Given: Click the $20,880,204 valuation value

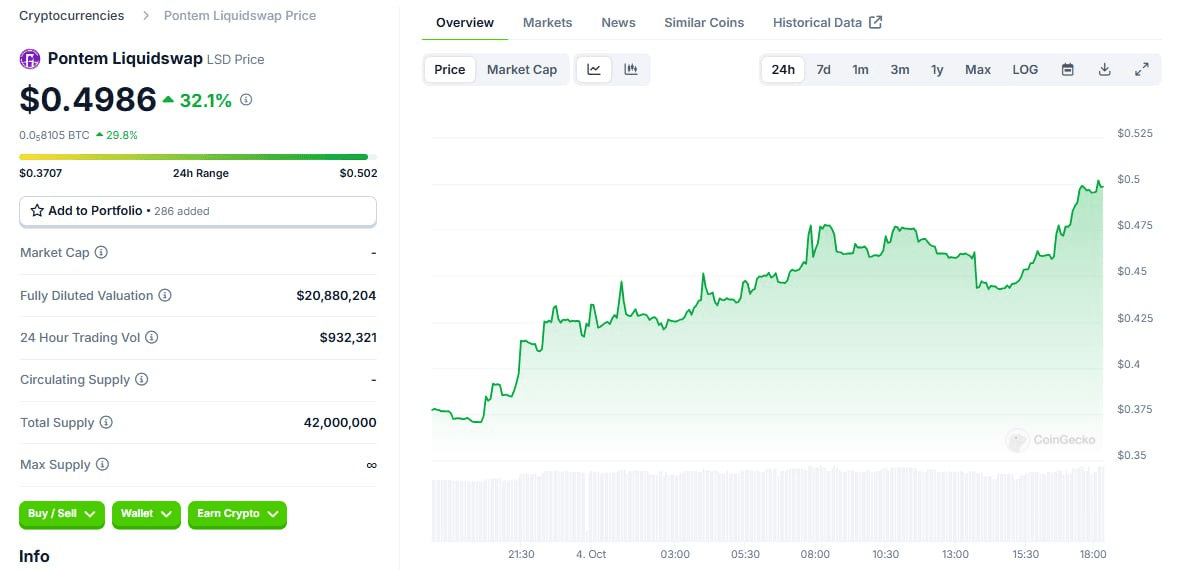Looking at the screenshot, I should point(336,295).
